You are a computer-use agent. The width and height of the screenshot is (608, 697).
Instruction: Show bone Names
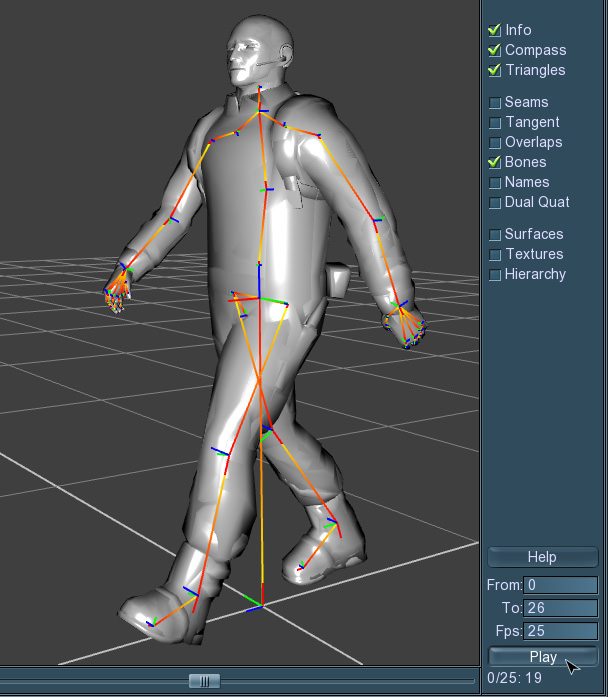495,183
